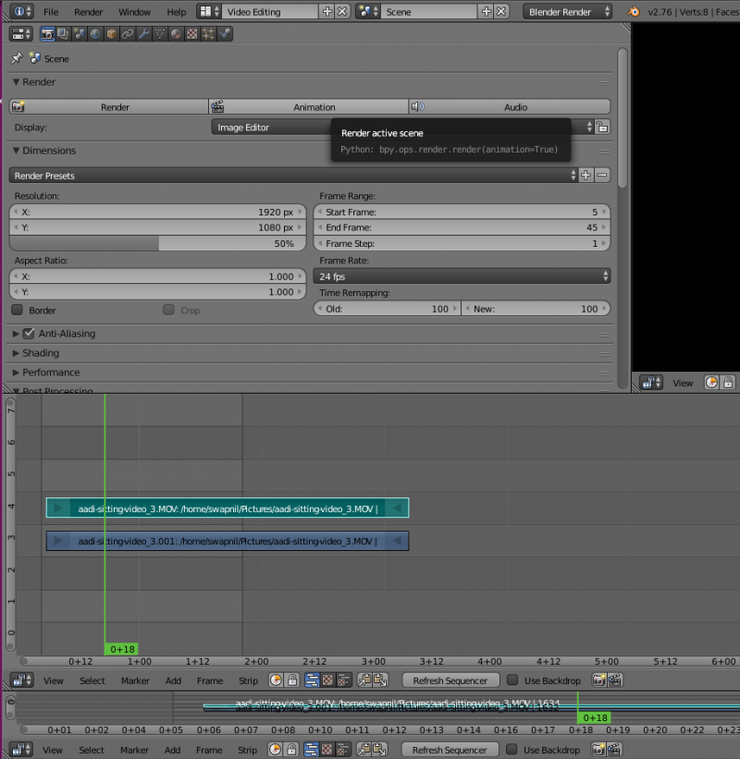Browse scenes via the scene selector icon

(368, 11)
